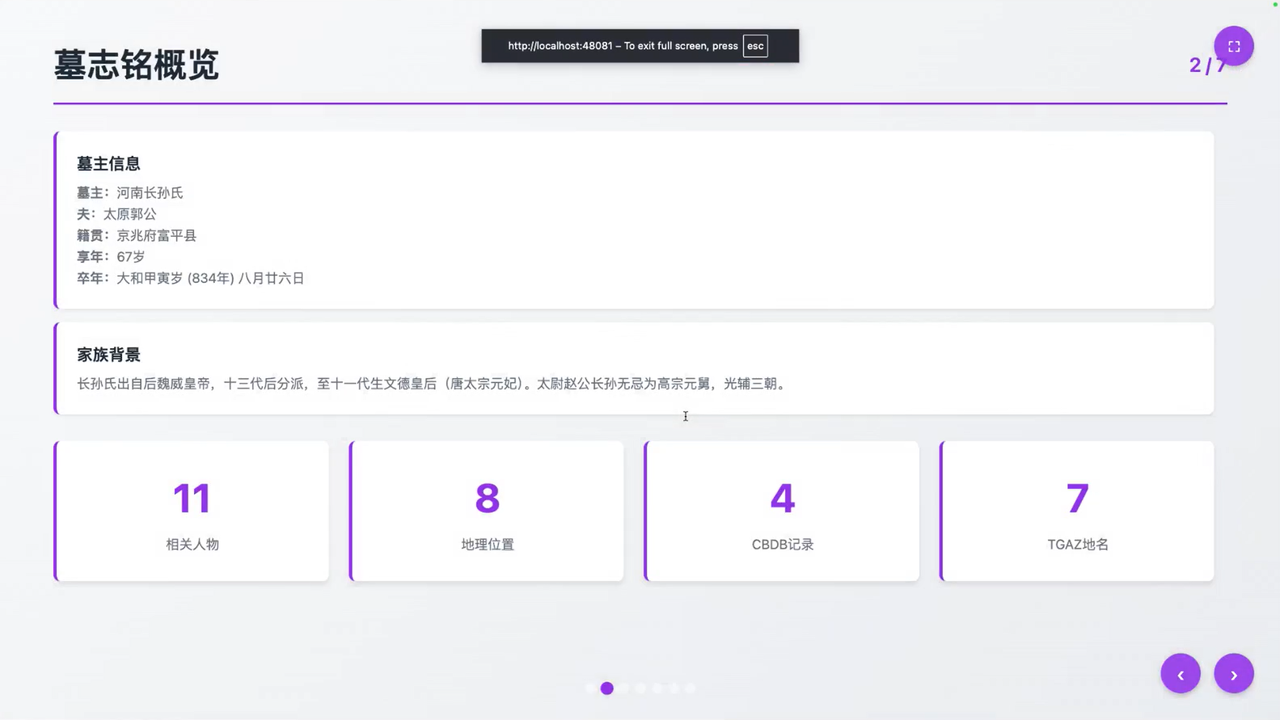Click the text cursor area below 家族背景
Viewport: 1280px width, 720px height.
685,417
